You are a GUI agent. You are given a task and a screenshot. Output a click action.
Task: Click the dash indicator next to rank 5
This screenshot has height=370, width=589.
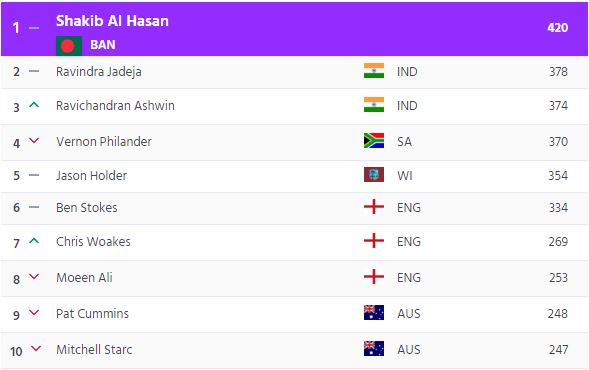click(x=34, y=175)
